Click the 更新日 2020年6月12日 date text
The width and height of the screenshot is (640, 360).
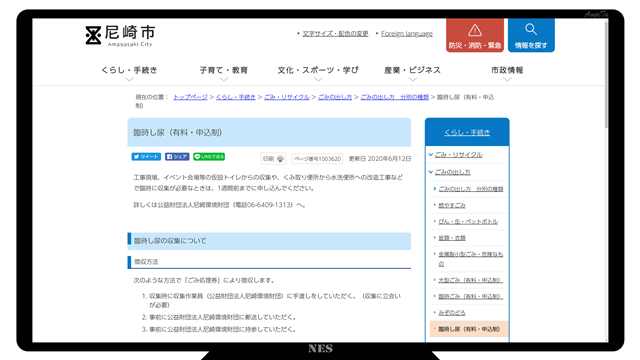[x=380, y=158]
